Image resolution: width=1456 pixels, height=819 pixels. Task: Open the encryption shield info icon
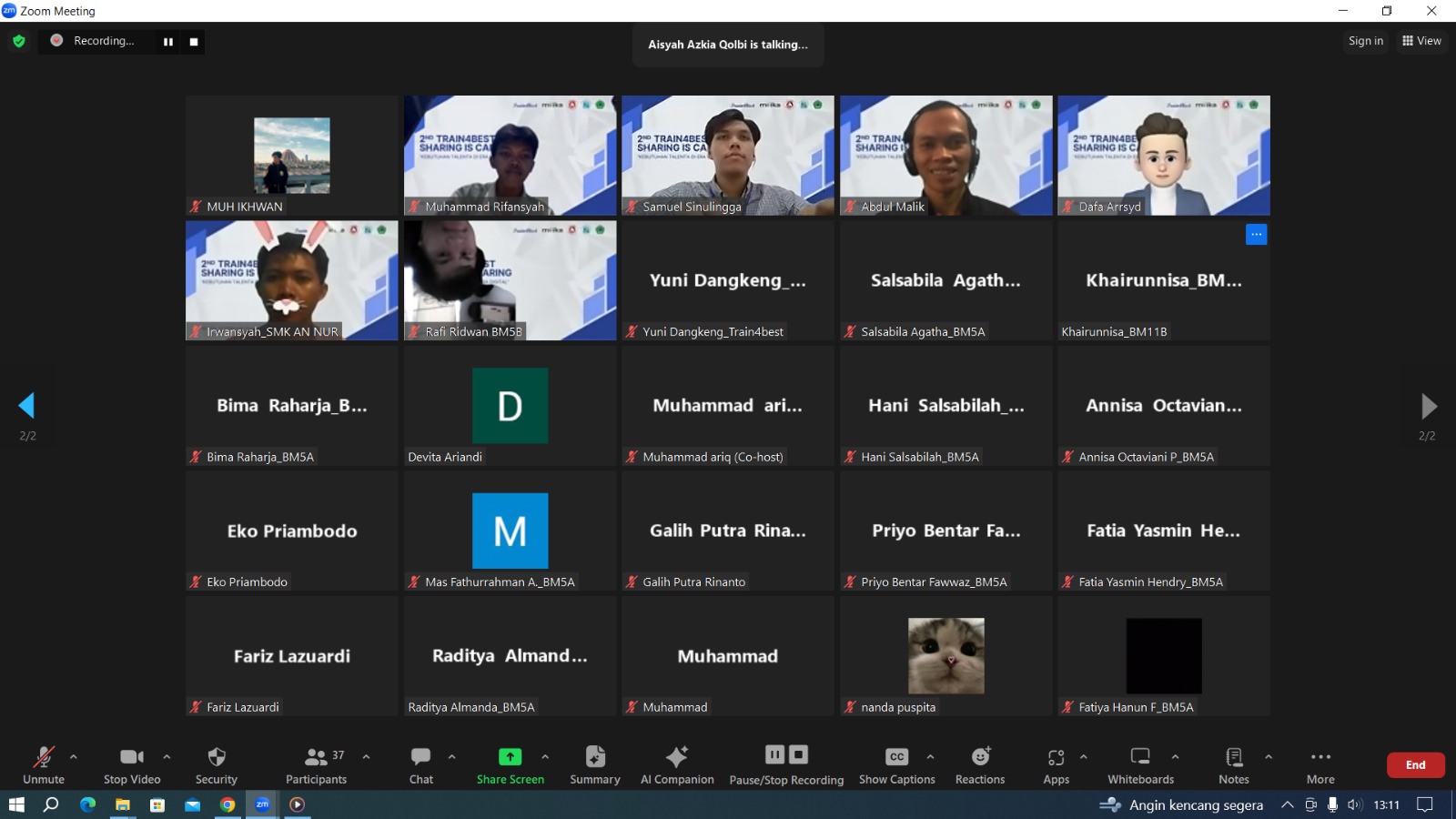19,41
